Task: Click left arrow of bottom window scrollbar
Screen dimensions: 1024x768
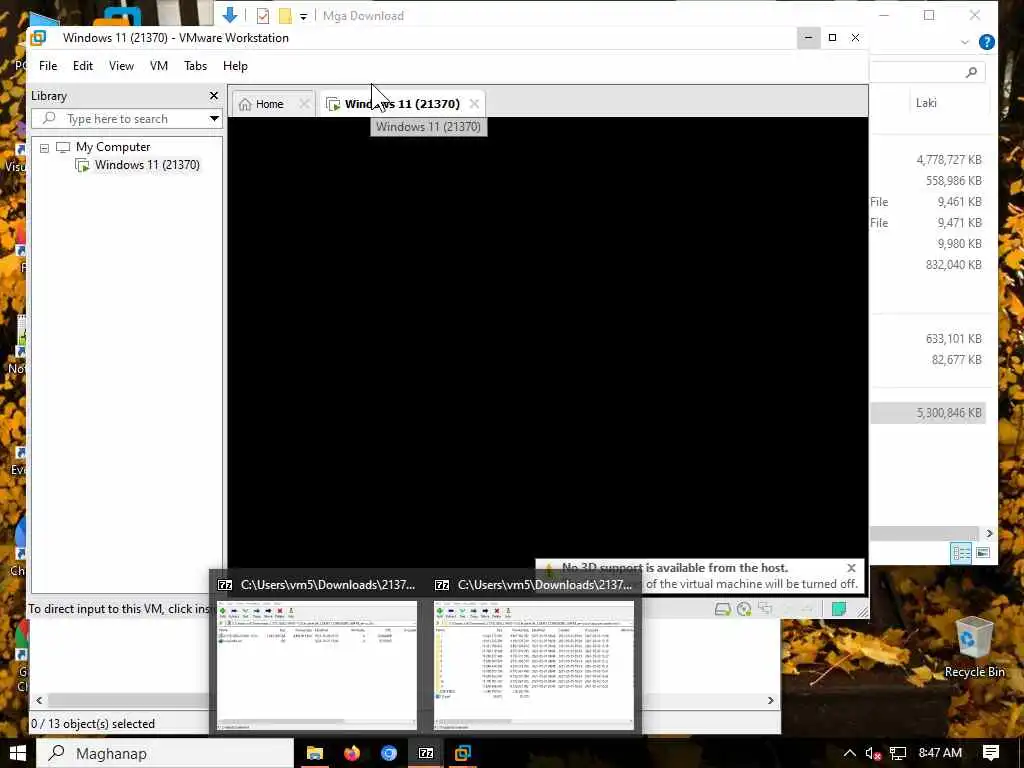Action: coord(39,700)
